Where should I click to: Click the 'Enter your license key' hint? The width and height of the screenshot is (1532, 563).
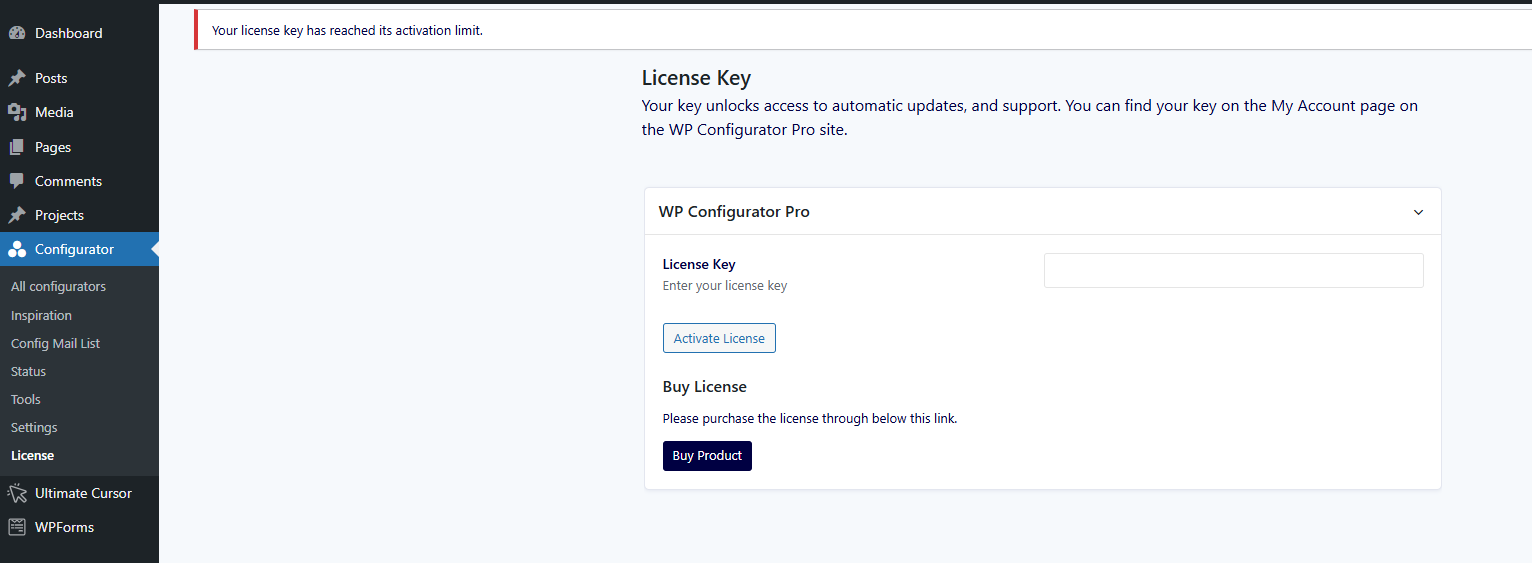pyautogui.click(x=725, y=286)
